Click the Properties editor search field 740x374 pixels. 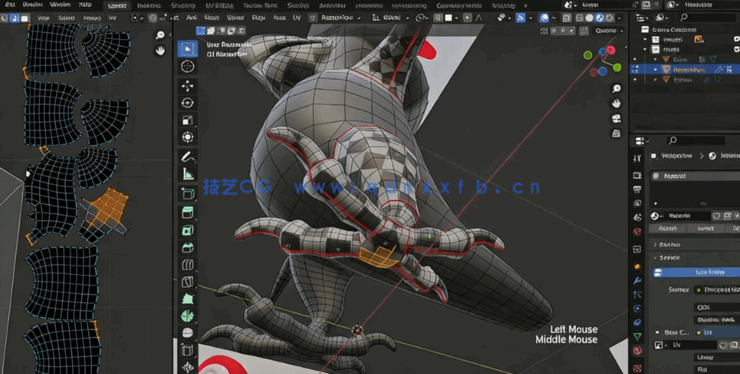click(x=695, y=141)
